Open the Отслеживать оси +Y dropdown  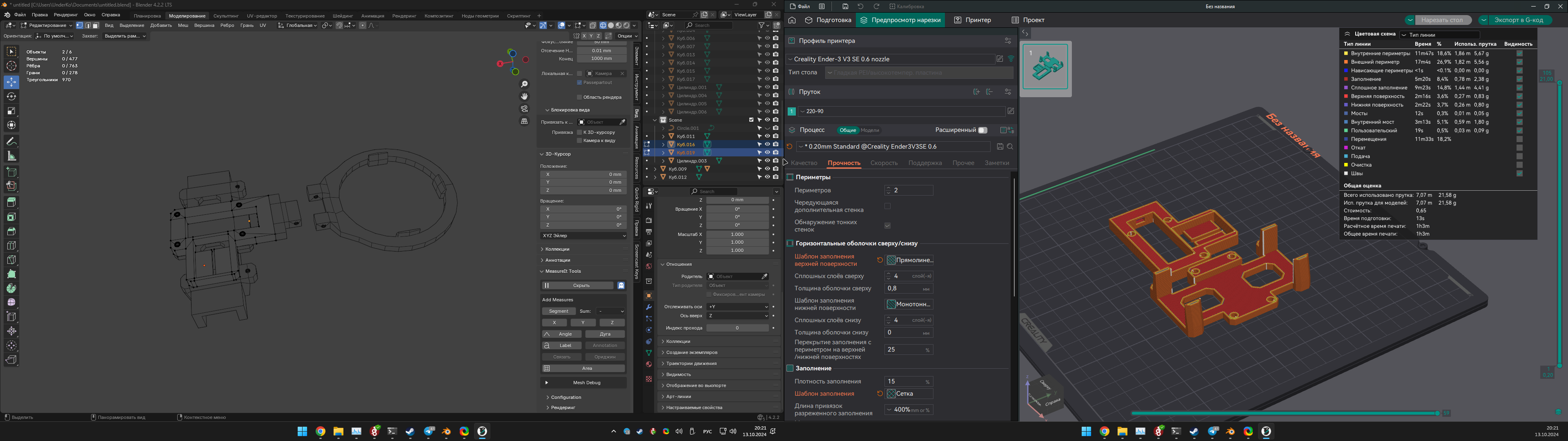(x=738, y=307)
